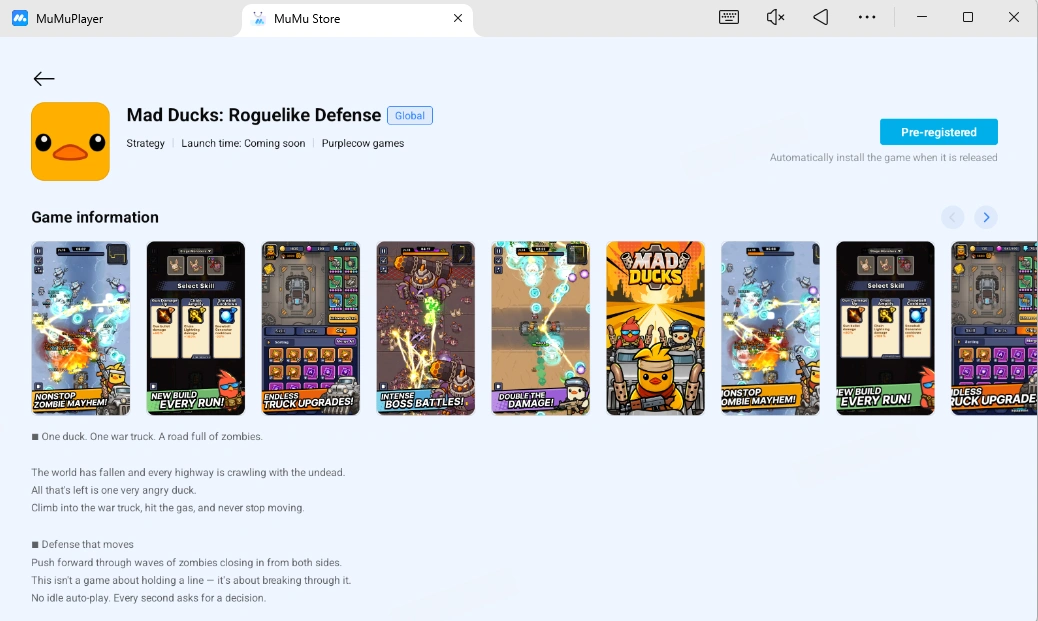Click the triangular back navigation icon in title bar
This screenshot has height=621, width=1038.
pyautogui.click(x=821, y=17)
